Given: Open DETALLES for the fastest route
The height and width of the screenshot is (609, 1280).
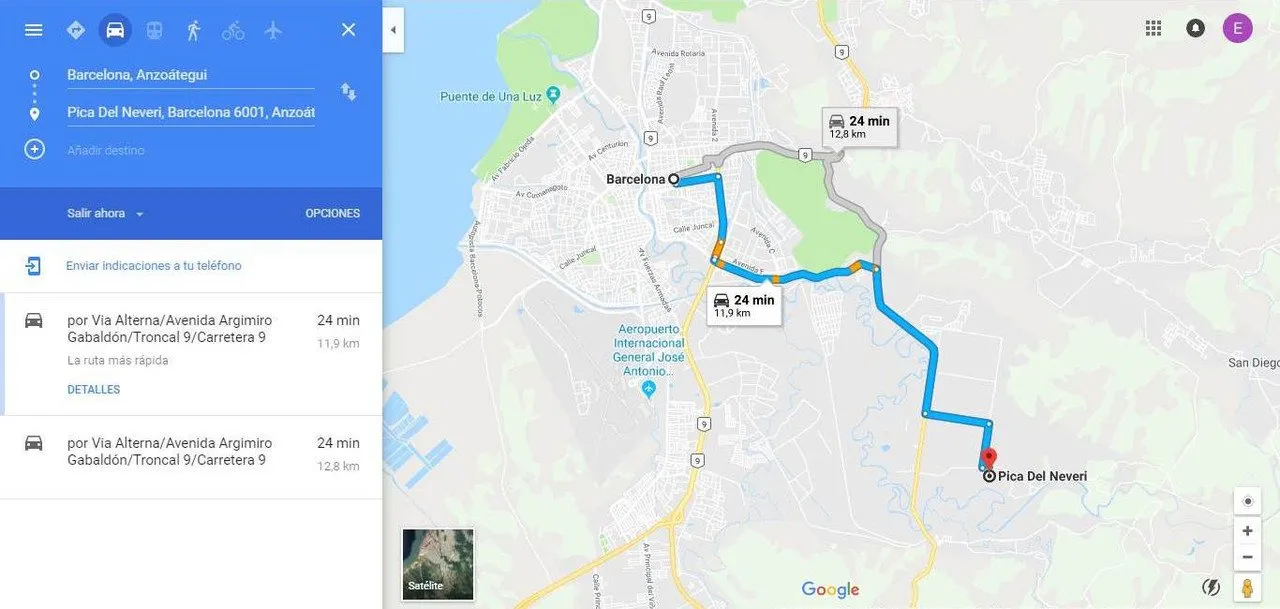Looking at the screenshot, I should (94, 390).
